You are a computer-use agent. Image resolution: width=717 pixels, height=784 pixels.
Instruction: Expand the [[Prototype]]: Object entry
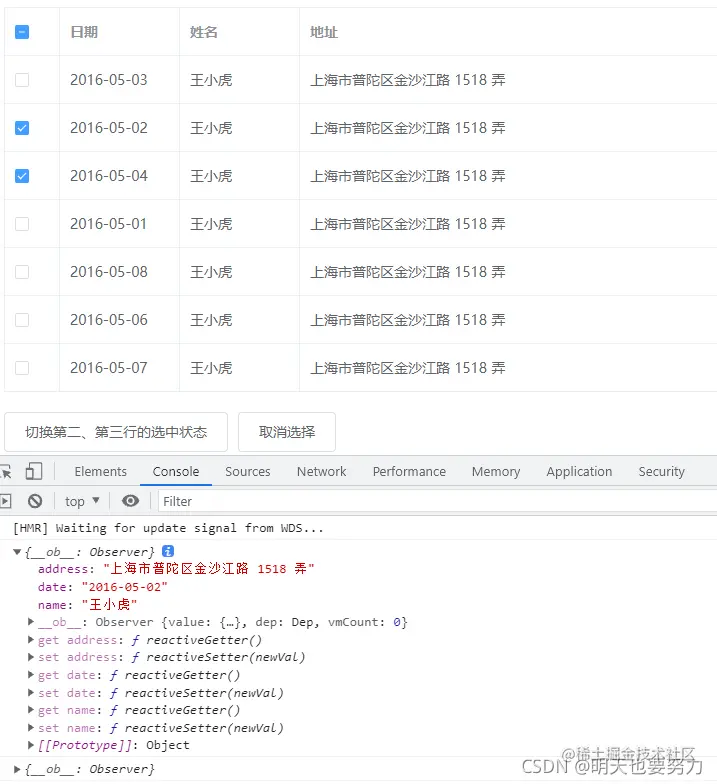pos(31,745)
